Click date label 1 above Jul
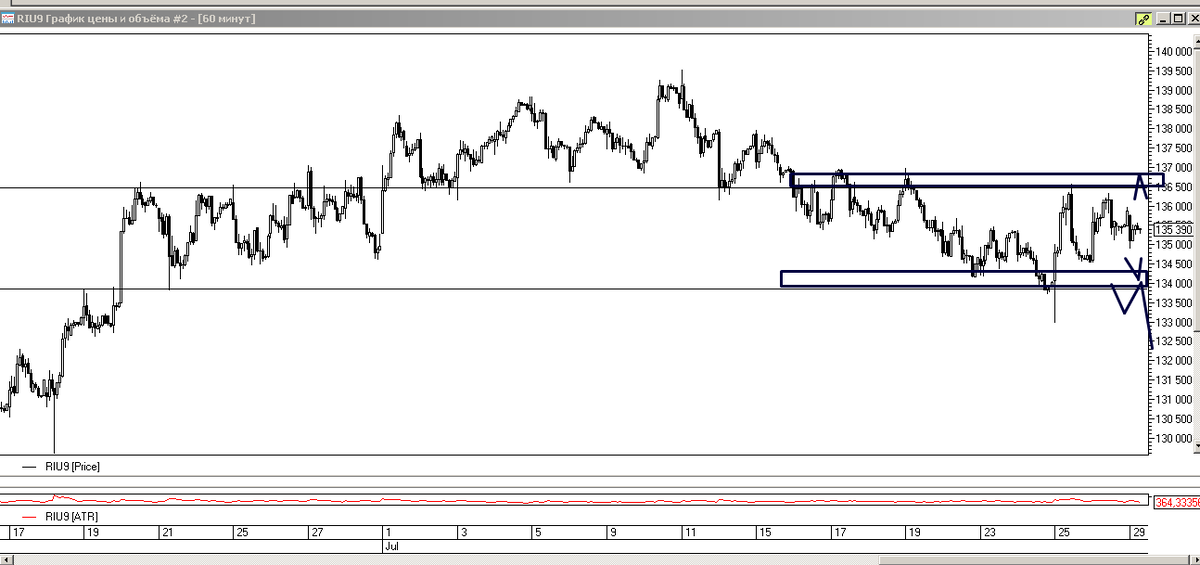Viewport: 1200px width, 565px height. pyautogui.click(x=389, y=533)
